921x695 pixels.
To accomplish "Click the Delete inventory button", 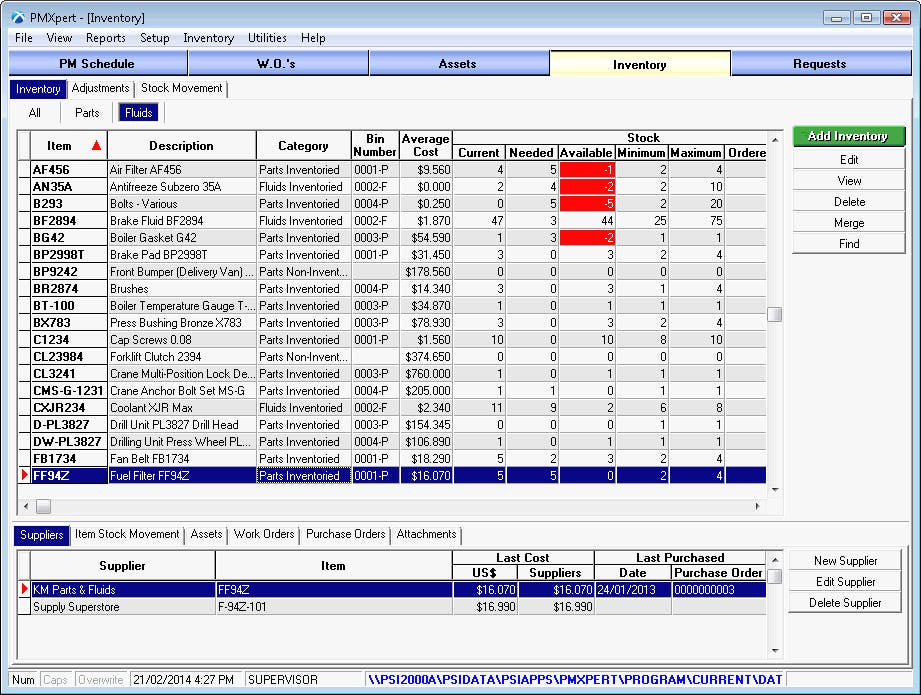I will (x=848, y=202).
